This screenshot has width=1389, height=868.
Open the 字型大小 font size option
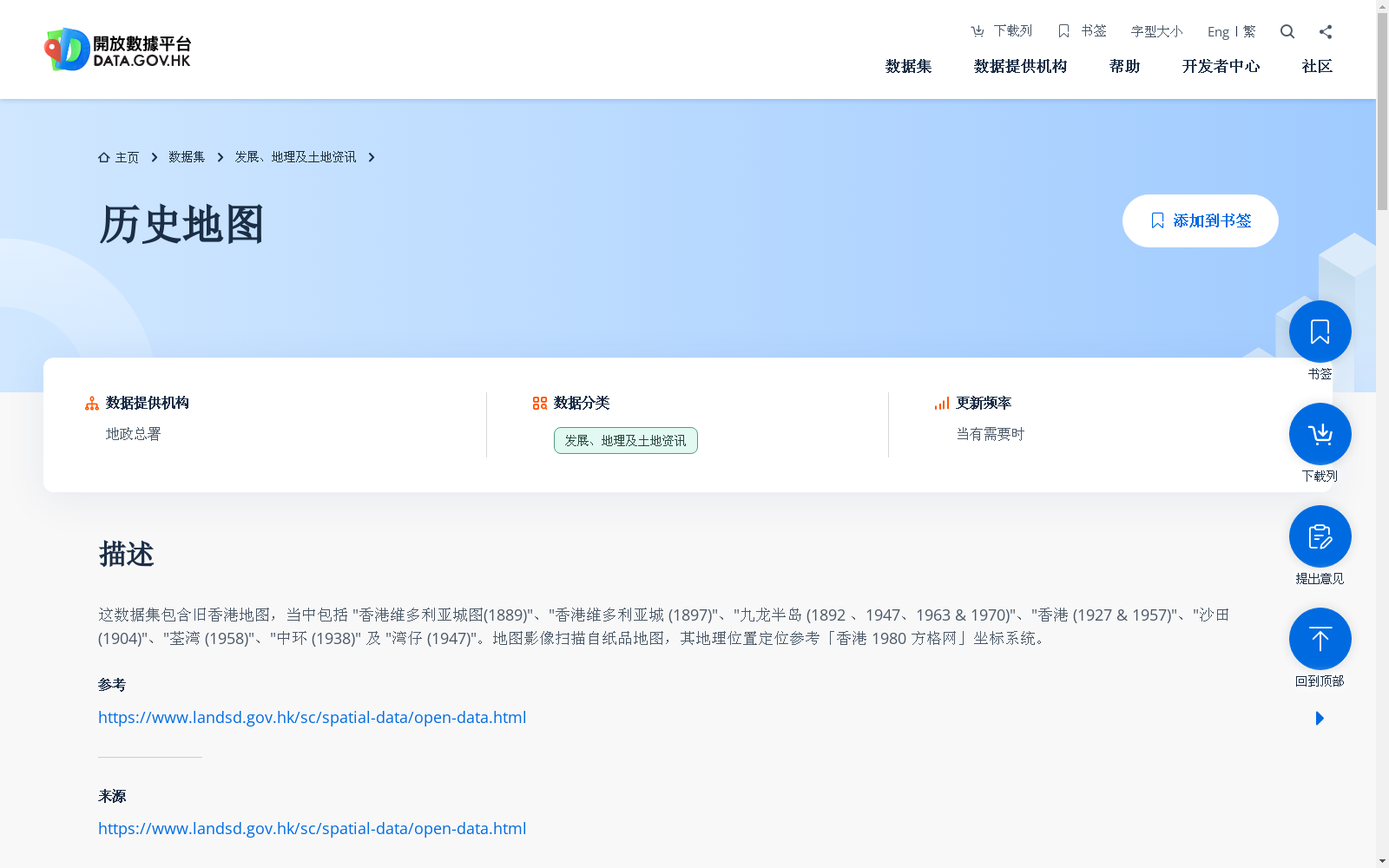click(x=1157, y=31)
